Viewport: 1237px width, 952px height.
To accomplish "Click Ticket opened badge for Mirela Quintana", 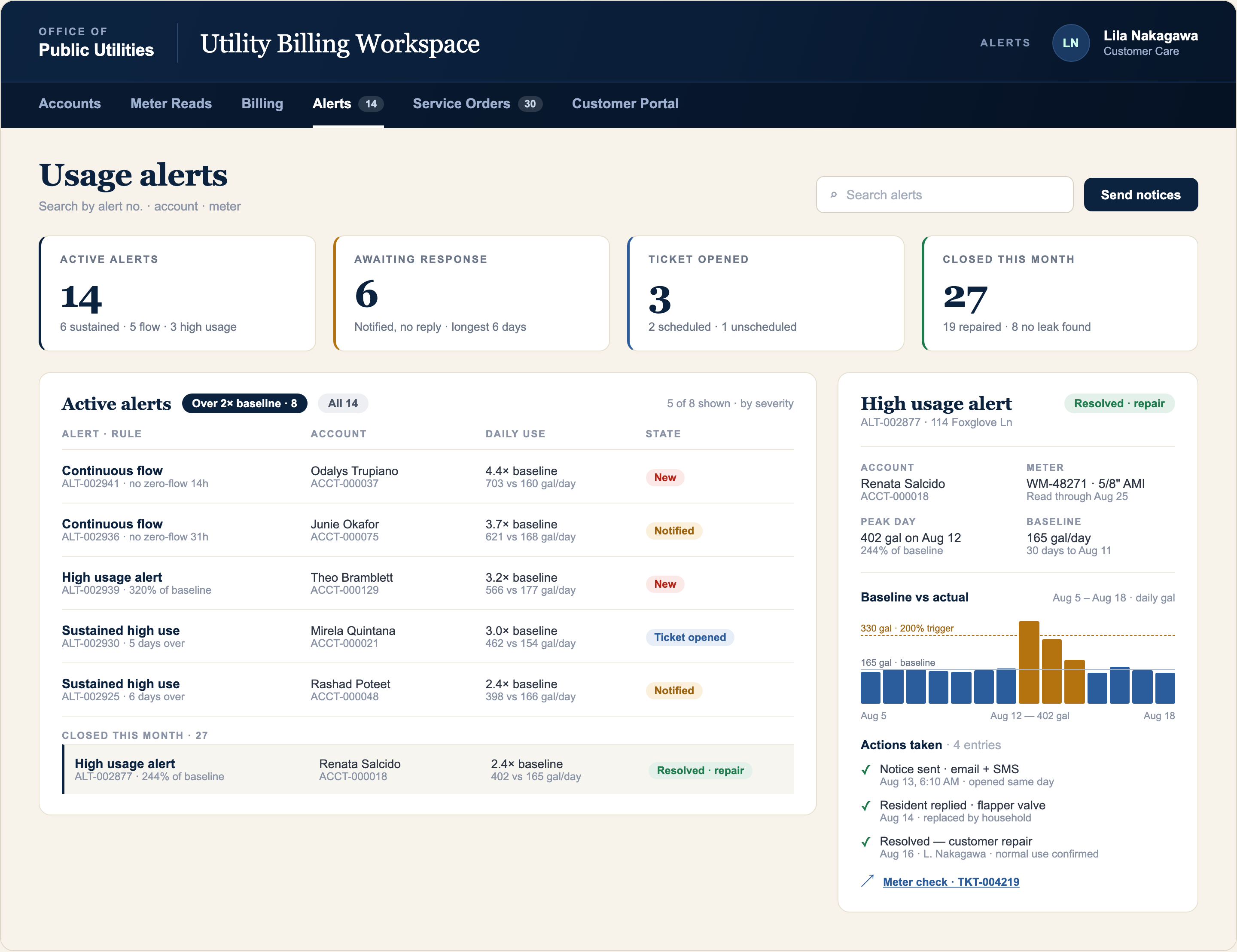I will pos(690,638).
